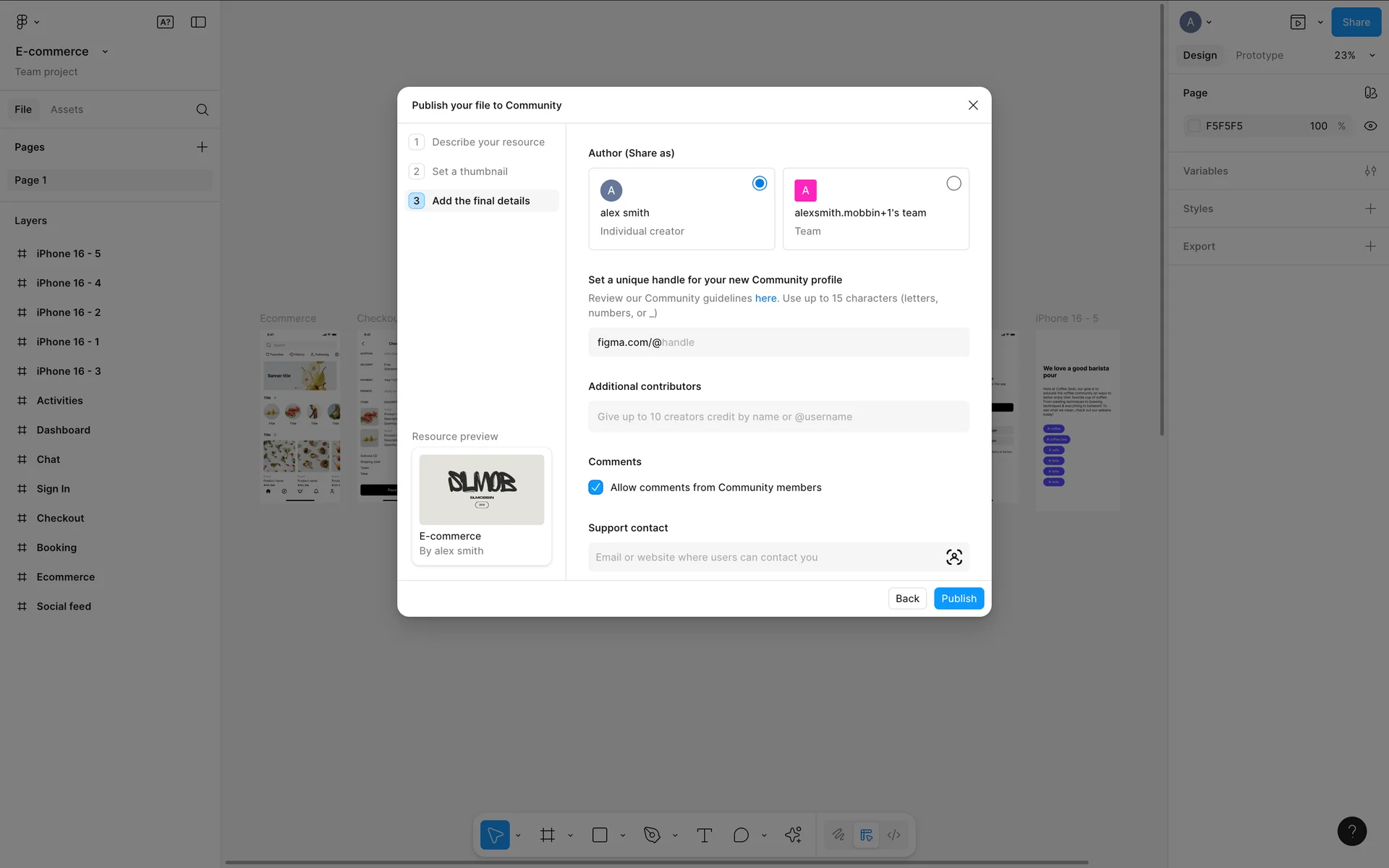Search layers using magnifier icon
This screenshot has height=868, width=1389.
(203, 110)
